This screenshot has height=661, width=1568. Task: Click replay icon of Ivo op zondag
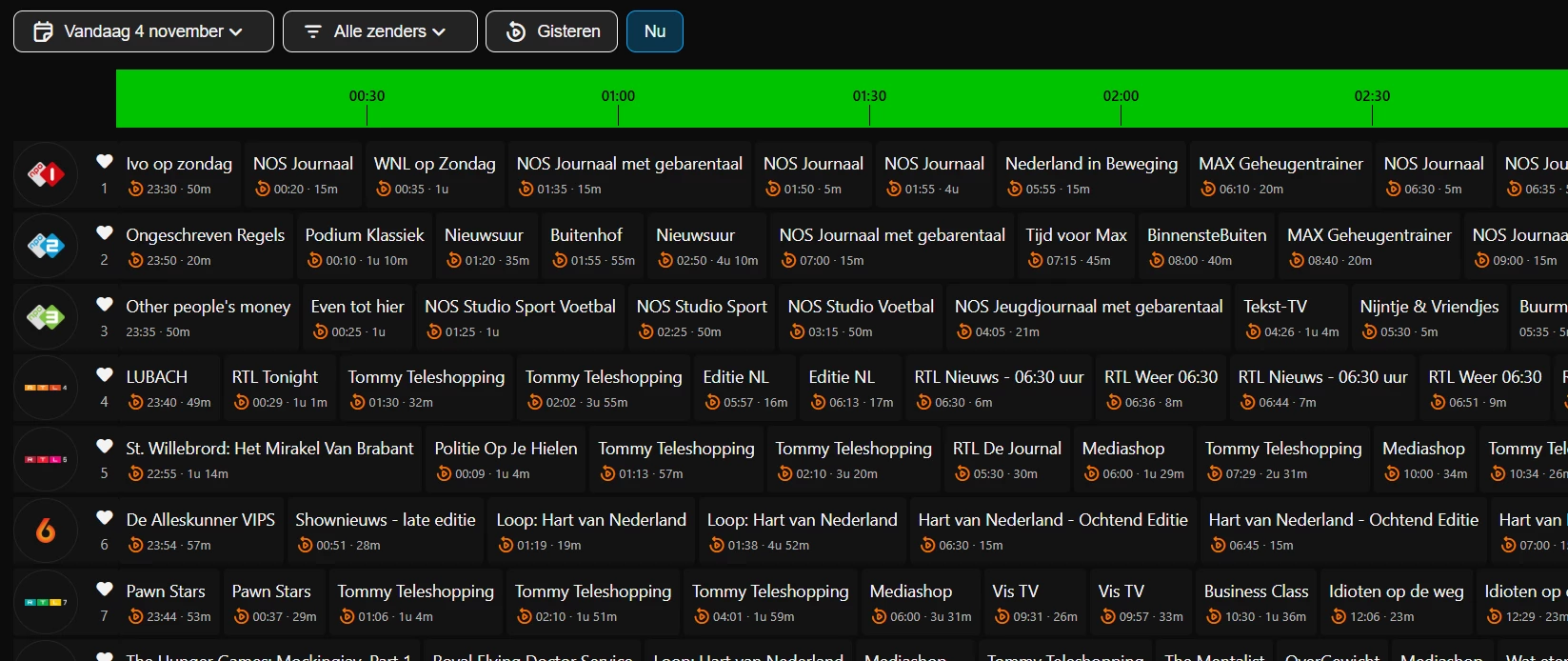click(x=134, y=190)
